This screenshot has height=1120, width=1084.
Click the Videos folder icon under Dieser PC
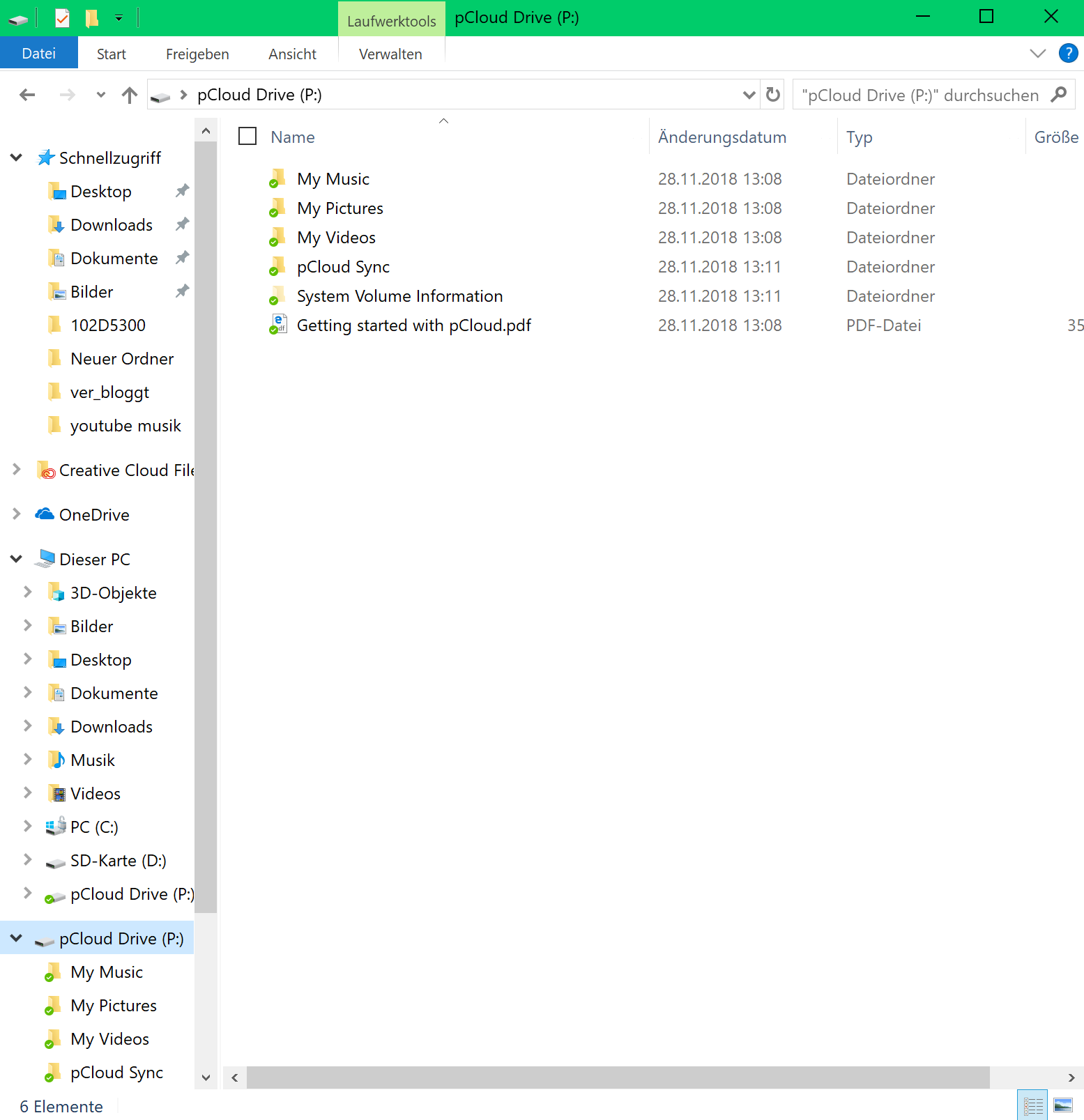tap(56, 793)
